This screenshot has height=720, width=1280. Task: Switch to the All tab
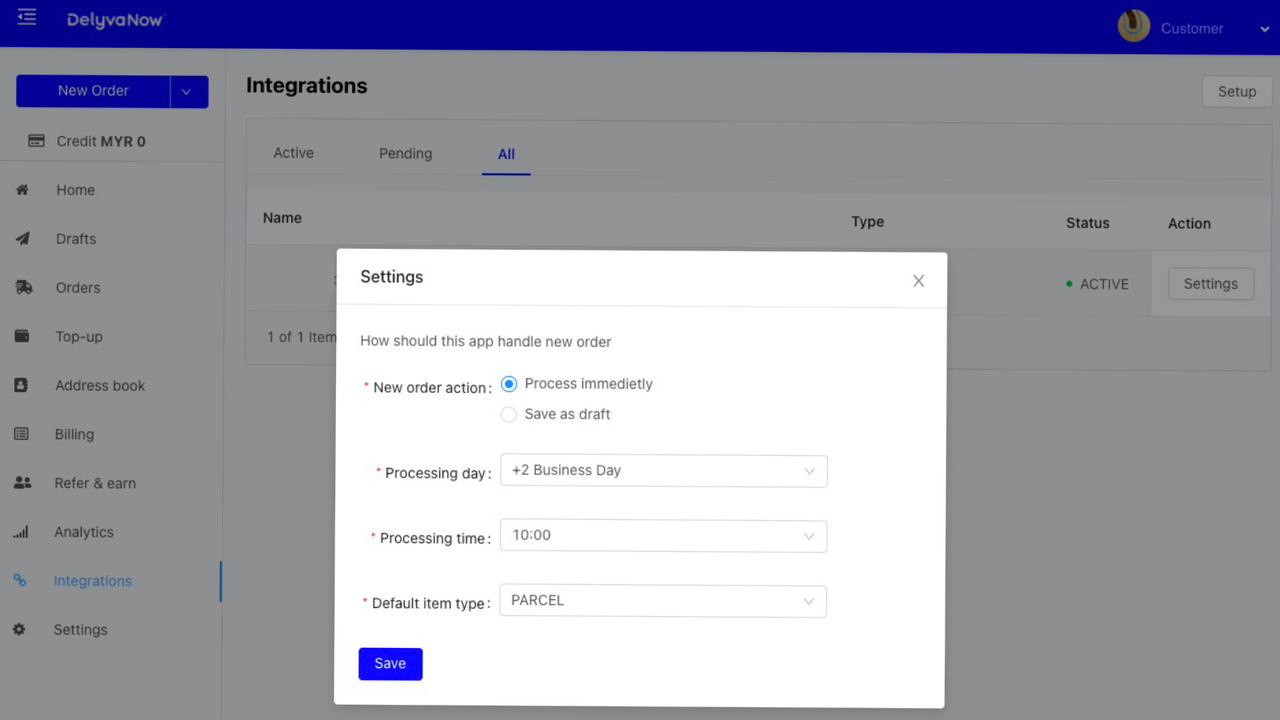[506, 154]
